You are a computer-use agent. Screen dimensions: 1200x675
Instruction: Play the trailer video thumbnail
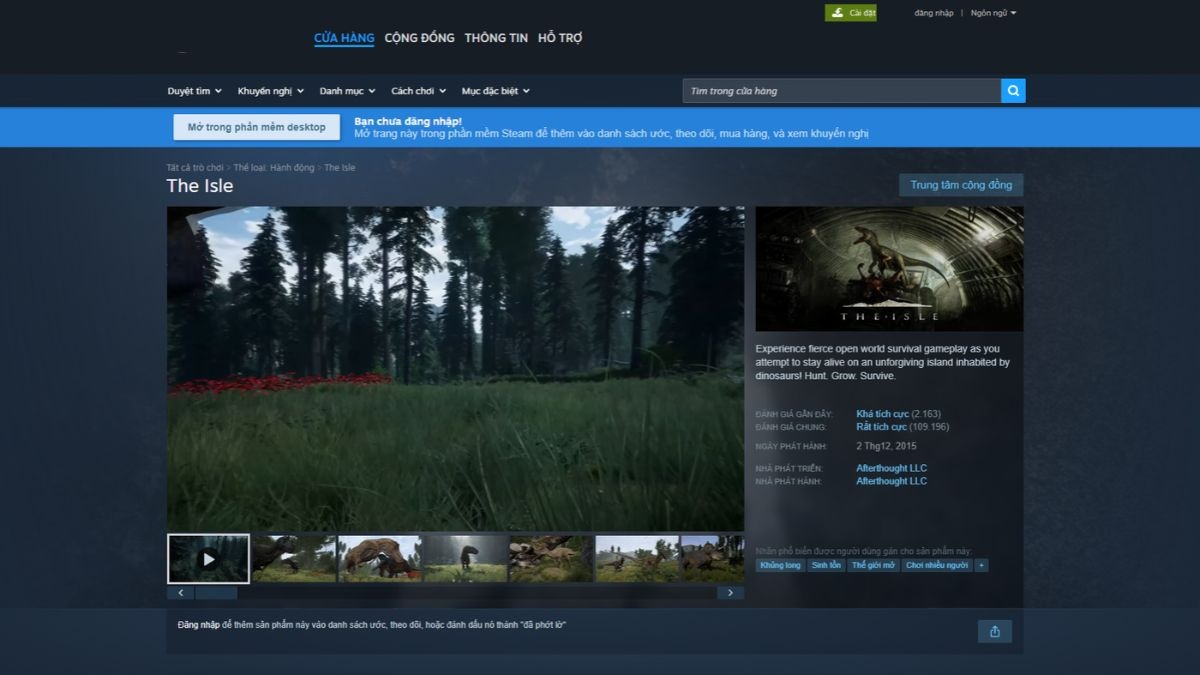pos(208,559)
